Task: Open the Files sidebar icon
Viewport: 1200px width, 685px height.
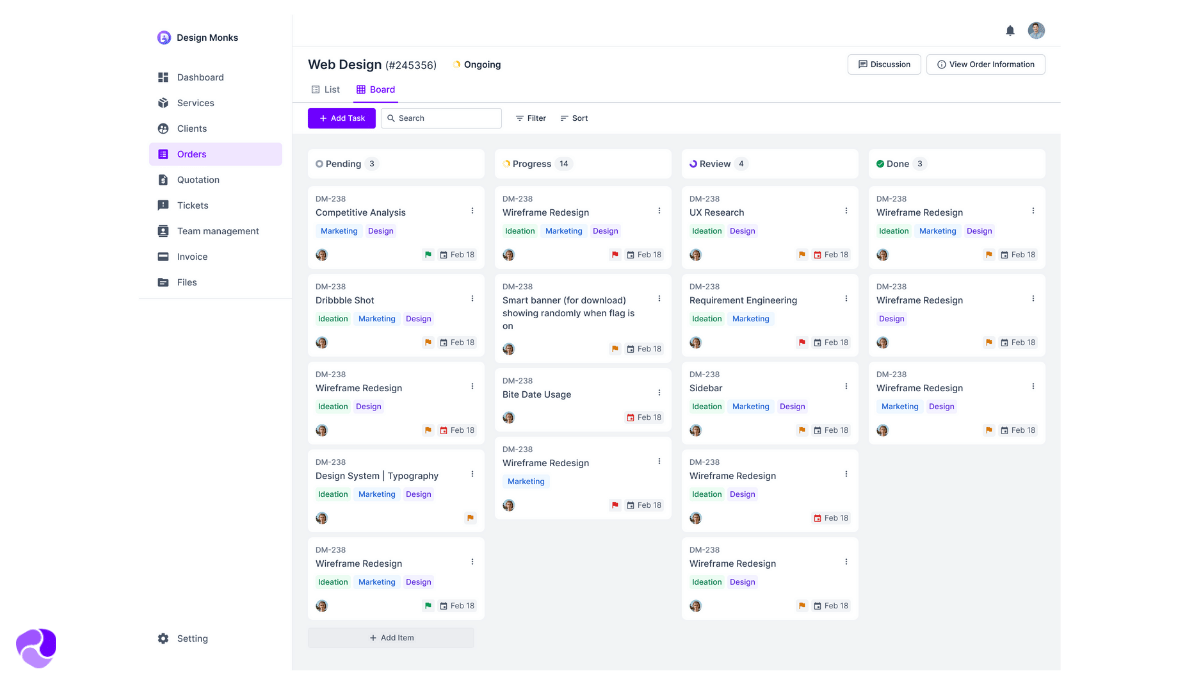Action: tap(163, 282)
